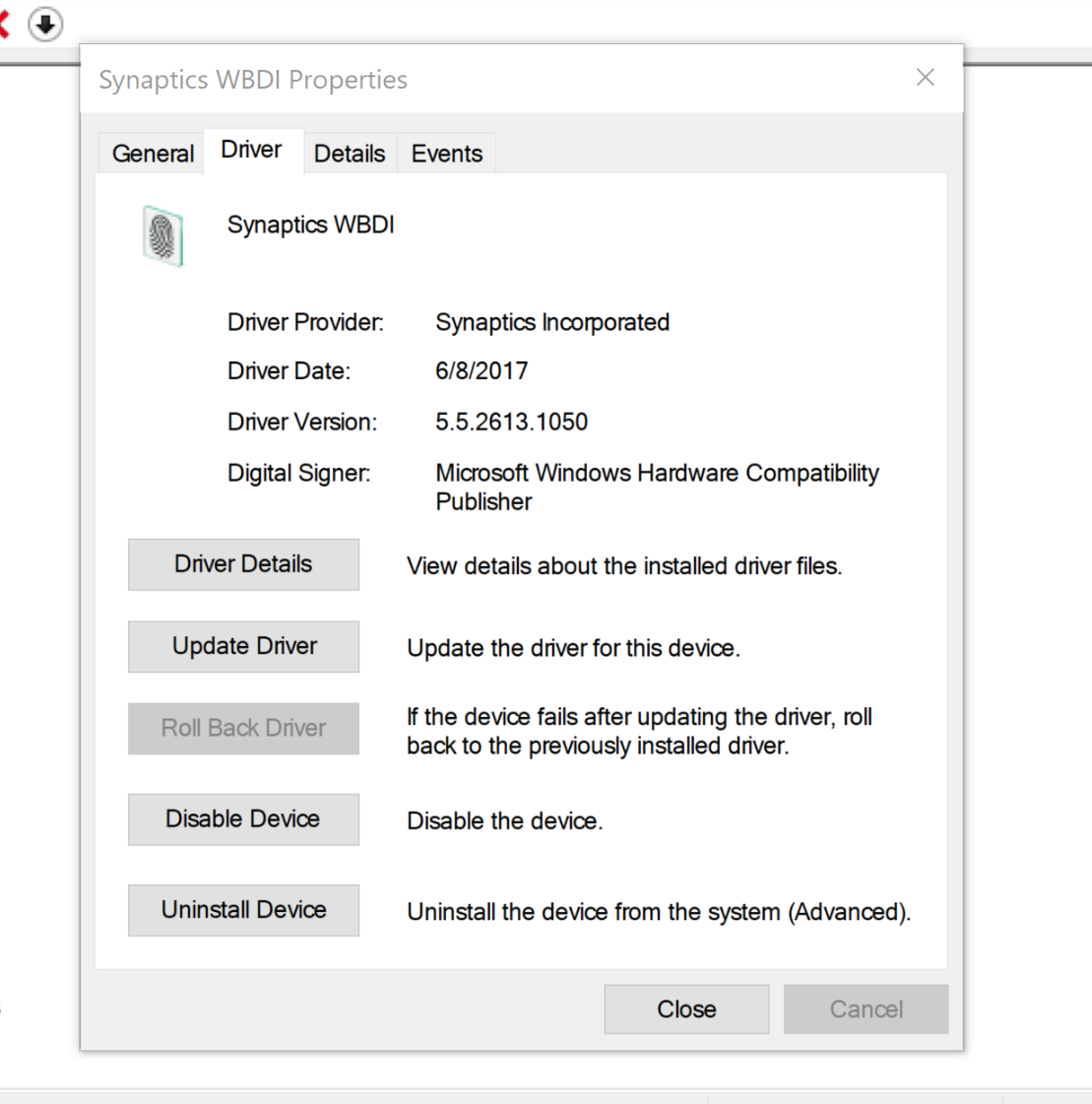Select the Driver tab

tap(253, 150)
